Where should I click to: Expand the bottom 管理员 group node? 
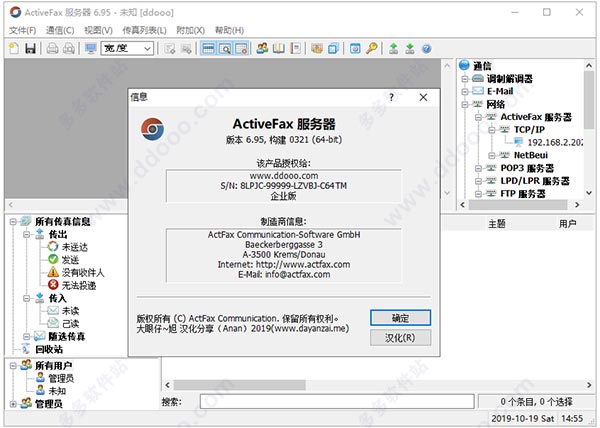(13, 404)
